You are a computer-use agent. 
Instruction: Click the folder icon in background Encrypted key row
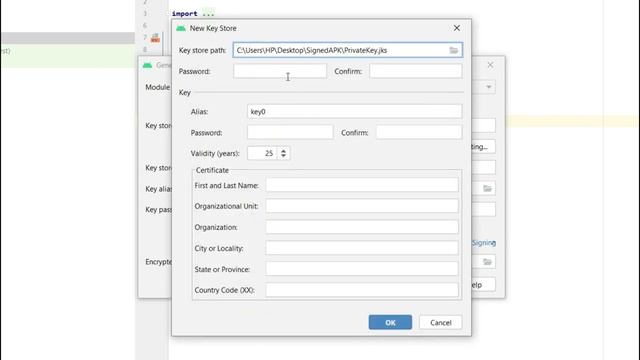click(487, 262)
